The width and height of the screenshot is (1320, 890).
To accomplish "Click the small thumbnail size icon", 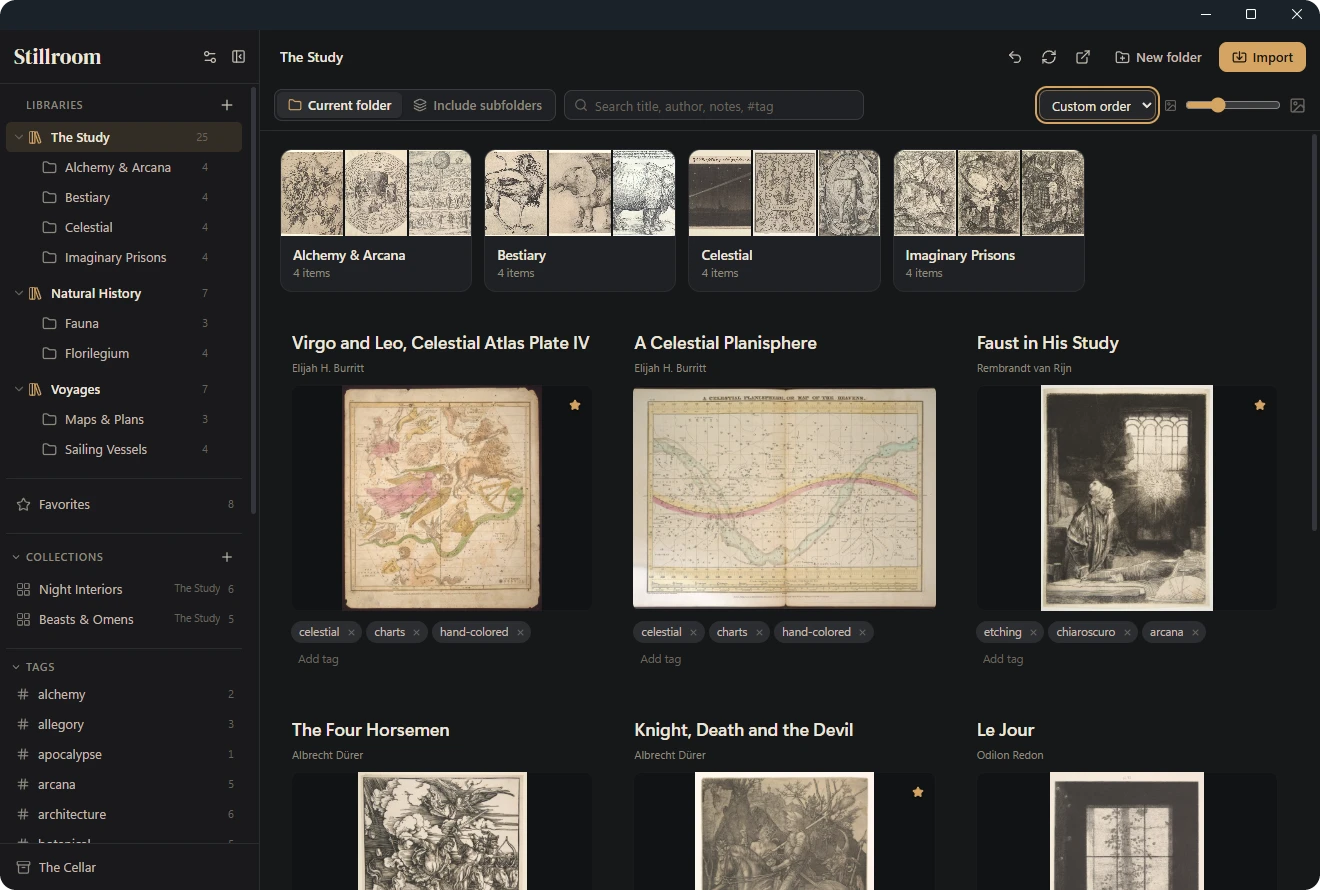I will pyautogui.click(x=1170, y=105).
